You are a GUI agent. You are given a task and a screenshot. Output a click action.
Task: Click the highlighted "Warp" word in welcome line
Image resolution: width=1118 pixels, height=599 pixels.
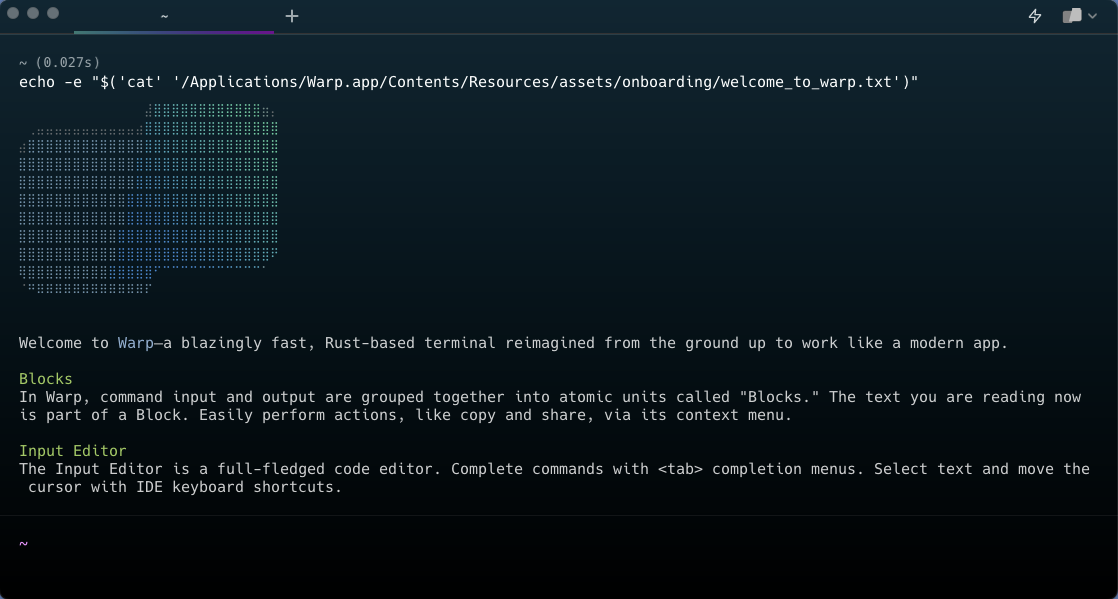136,343
